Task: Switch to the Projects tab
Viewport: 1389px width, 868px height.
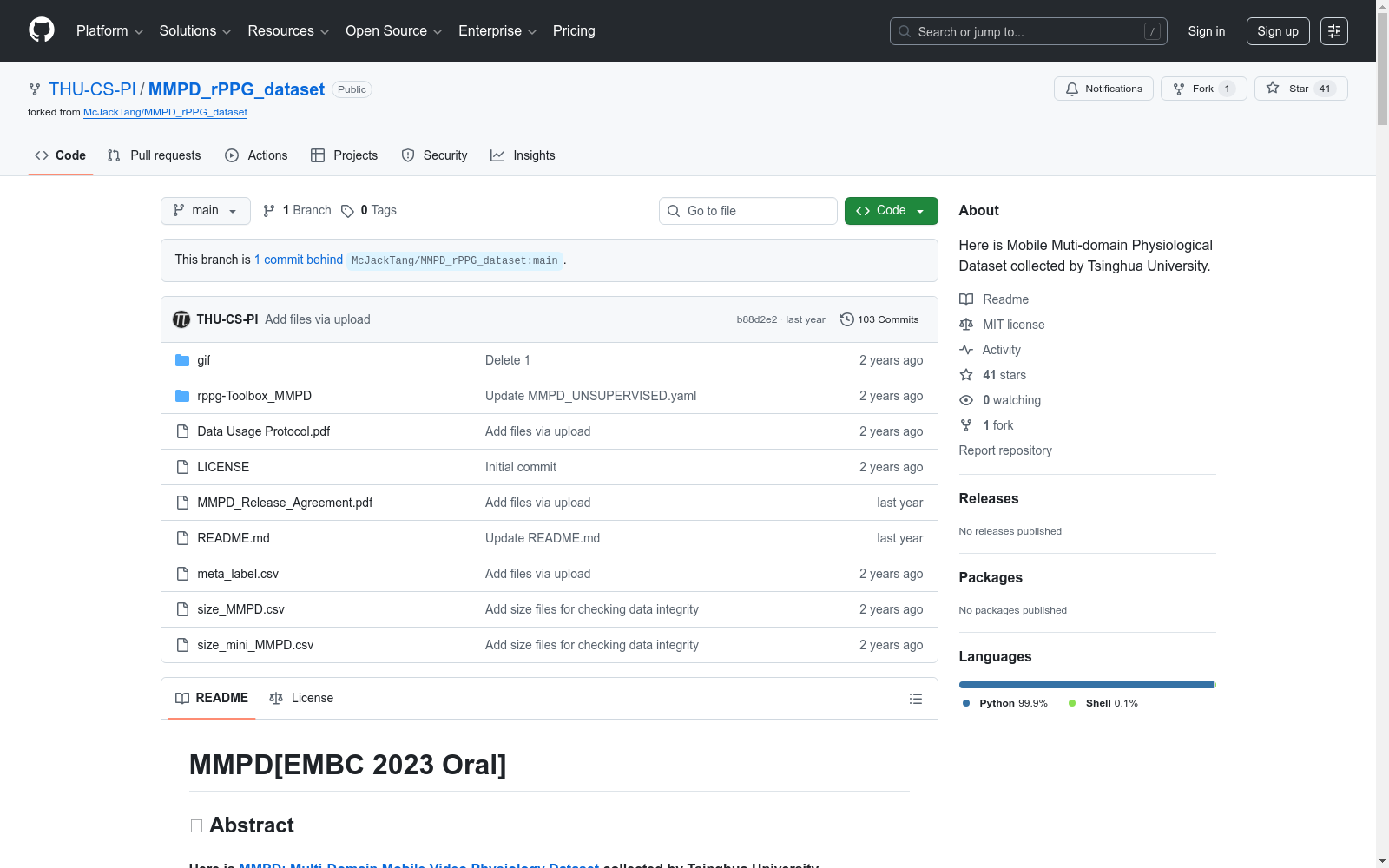Action: [345, 155]
